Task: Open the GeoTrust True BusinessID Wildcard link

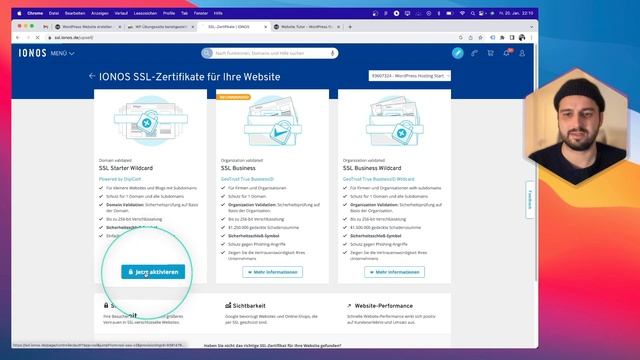Action: coord(378,179)
